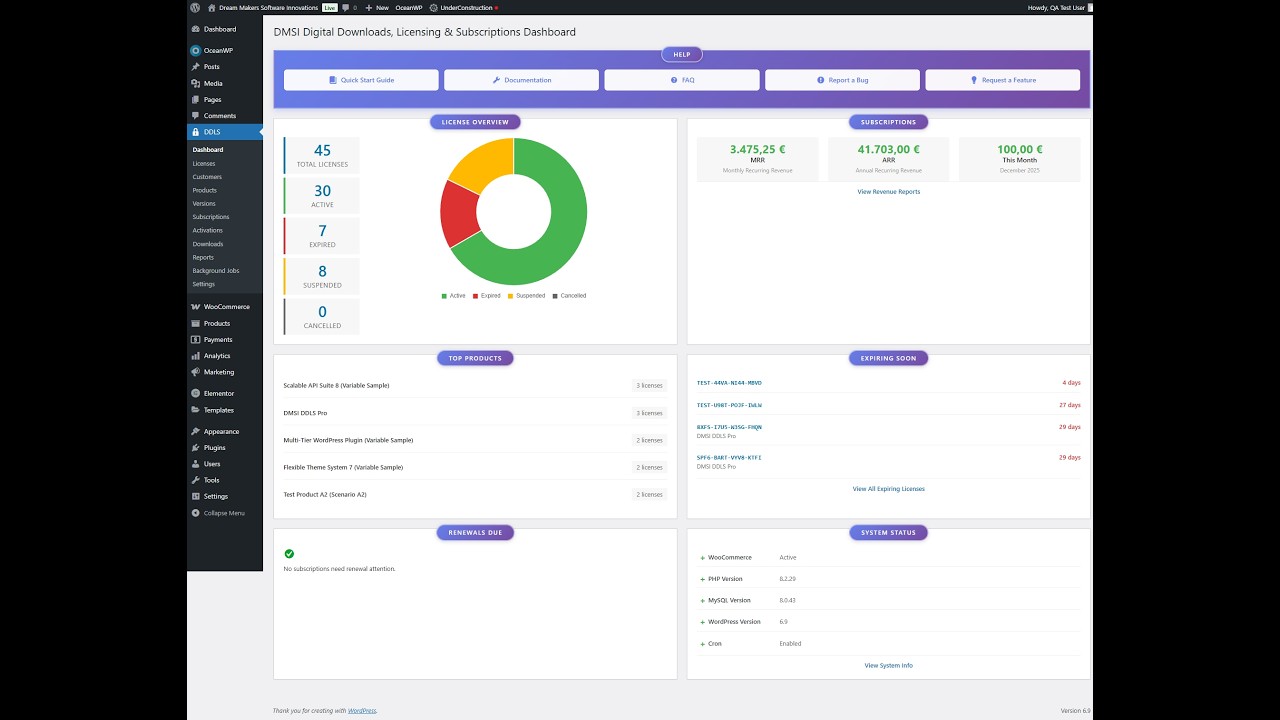The height and width of the screenshot is (720, 1280).
Task: Click the Media icon in the sidebar
Action: click(x=195, y=83)
